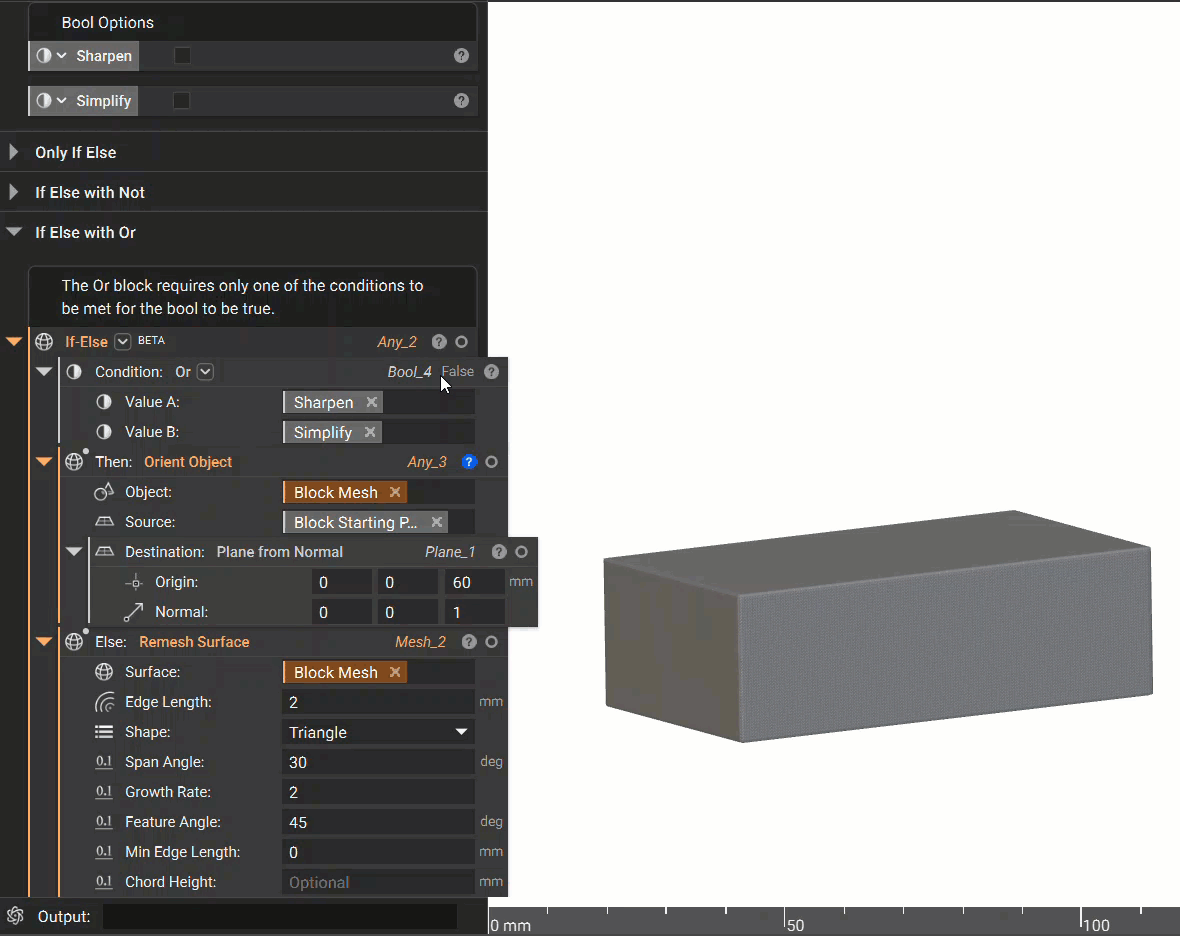Click the Then block globe icon

(x=74, y=462)
